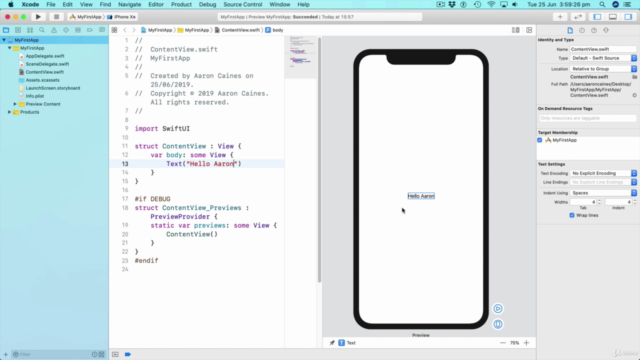The image size is (640, 360).
Task: Toggle source control status filter
Action: 101,354
